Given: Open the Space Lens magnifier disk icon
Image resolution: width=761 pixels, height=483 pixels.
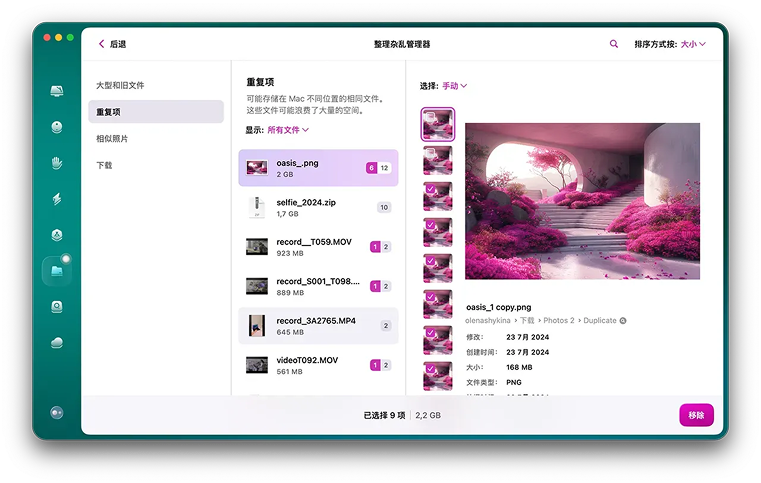Looking at the screenshot, I should pyautogui.click(x=57, y=307).
